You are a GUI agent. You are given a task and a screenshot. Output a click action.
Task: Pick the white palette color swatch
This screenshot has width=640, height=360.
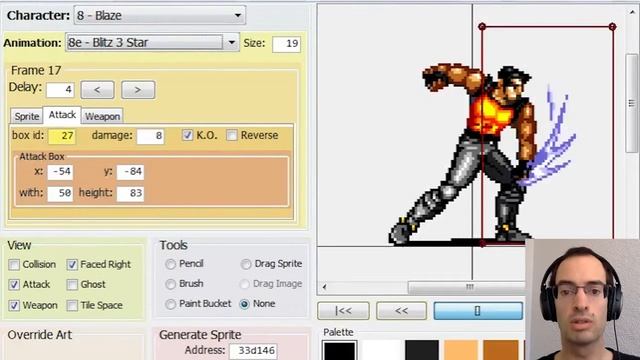pyautogui.click(x=381, y=351)
